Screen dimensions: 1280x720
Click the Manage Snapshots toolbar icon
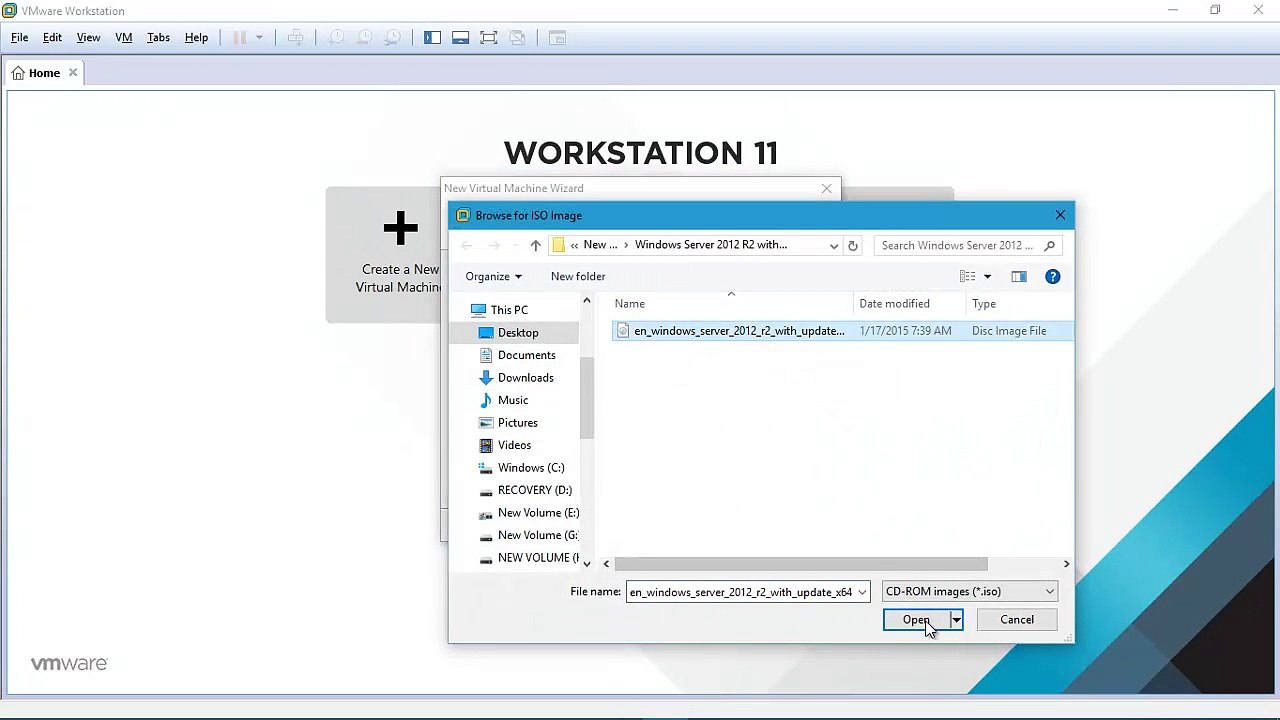coord(392,38)
